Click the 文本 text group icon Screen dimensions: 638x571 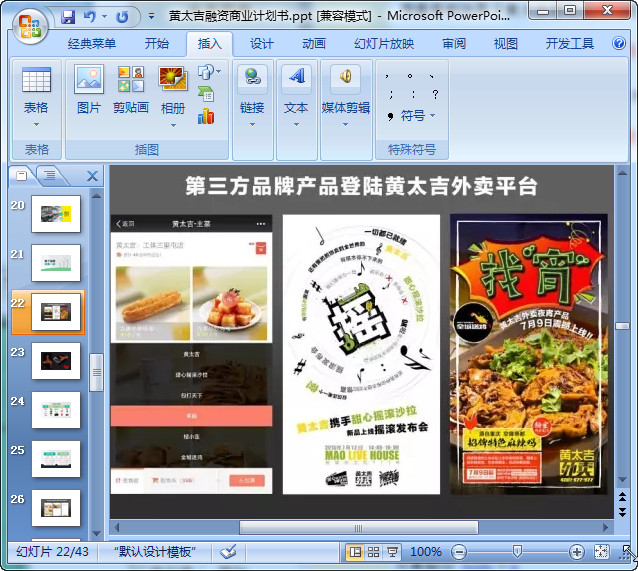pyautogui.click(x=296, y=77)
